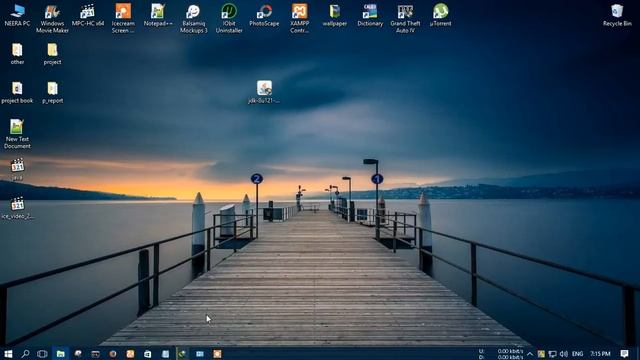This screenshot has height=360, width=640.
Task: Select the IObit Uninstaller shortcut
Action: (x=229, y=19)
